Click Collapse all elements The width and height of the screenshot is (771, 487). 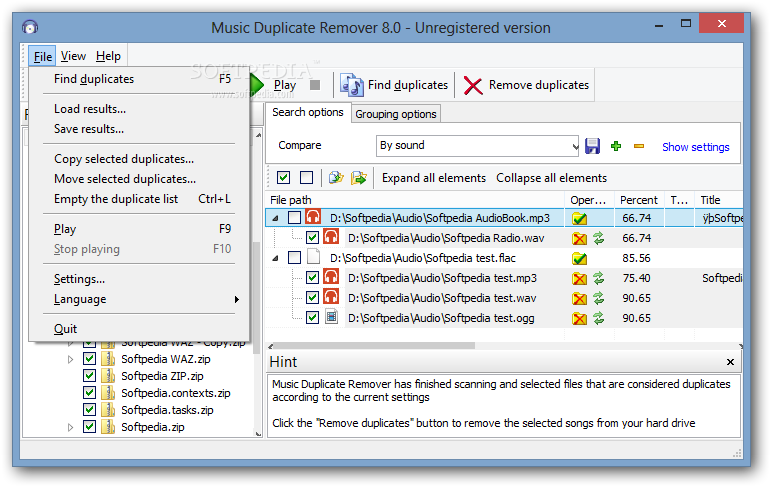click(551, 178)
